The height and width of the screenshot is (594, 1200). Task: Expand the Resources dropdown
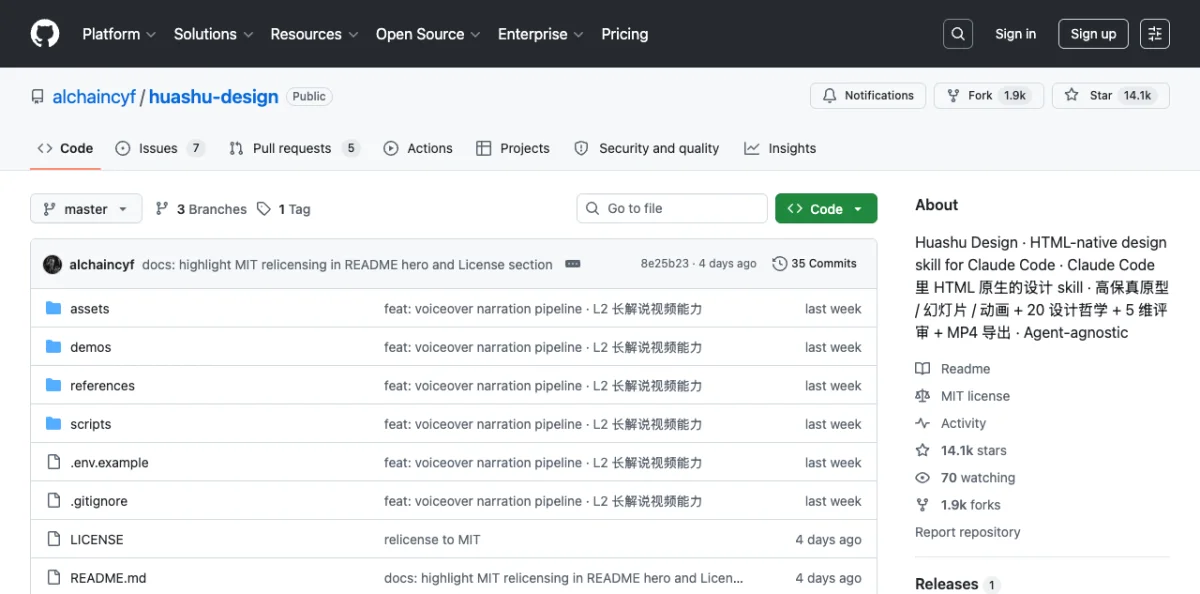[x=314, y=34]
